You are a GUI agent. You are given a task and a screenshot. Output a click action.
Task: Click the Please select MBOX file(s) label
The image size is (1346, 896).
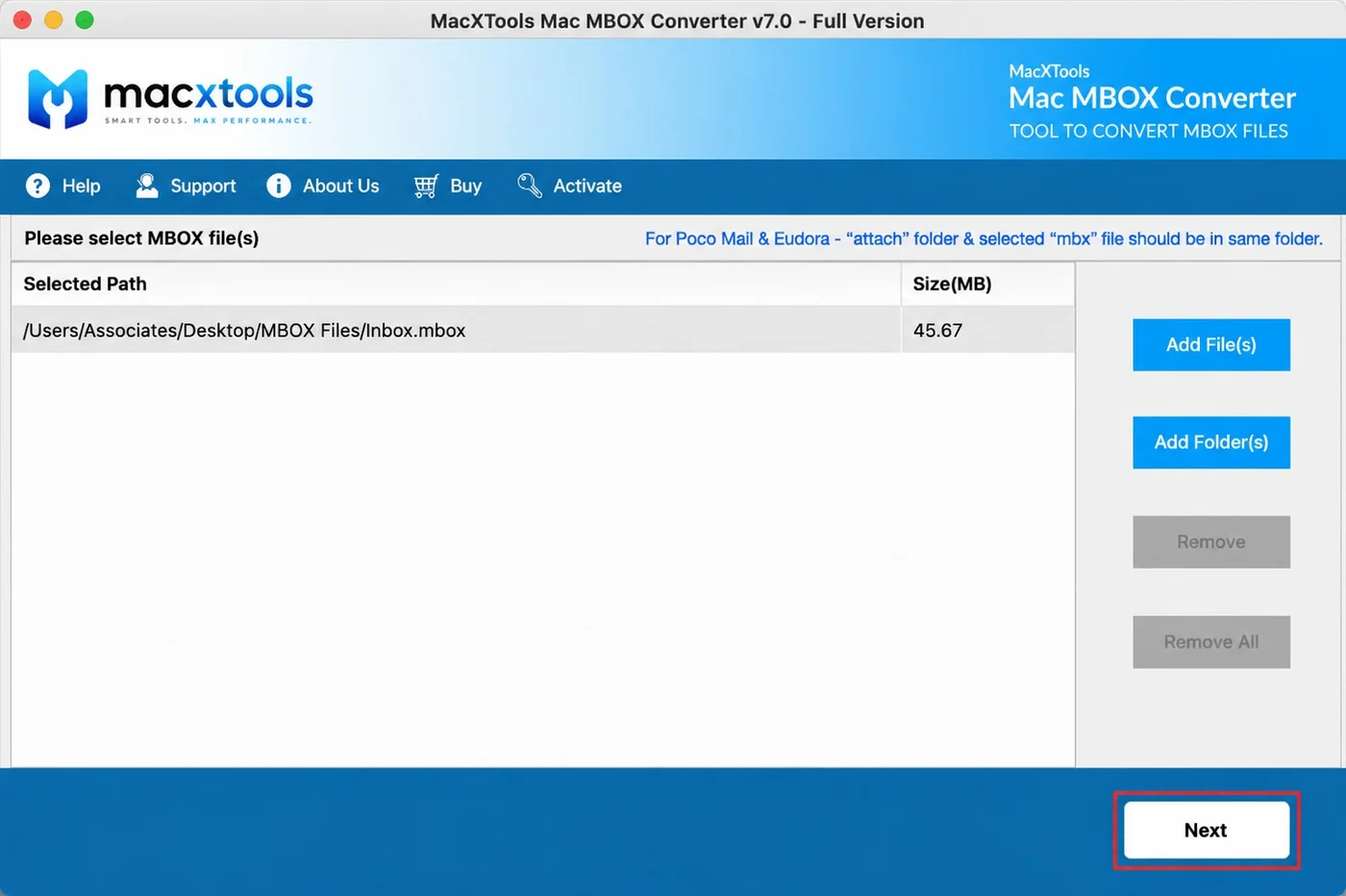[x=141, y=238]
